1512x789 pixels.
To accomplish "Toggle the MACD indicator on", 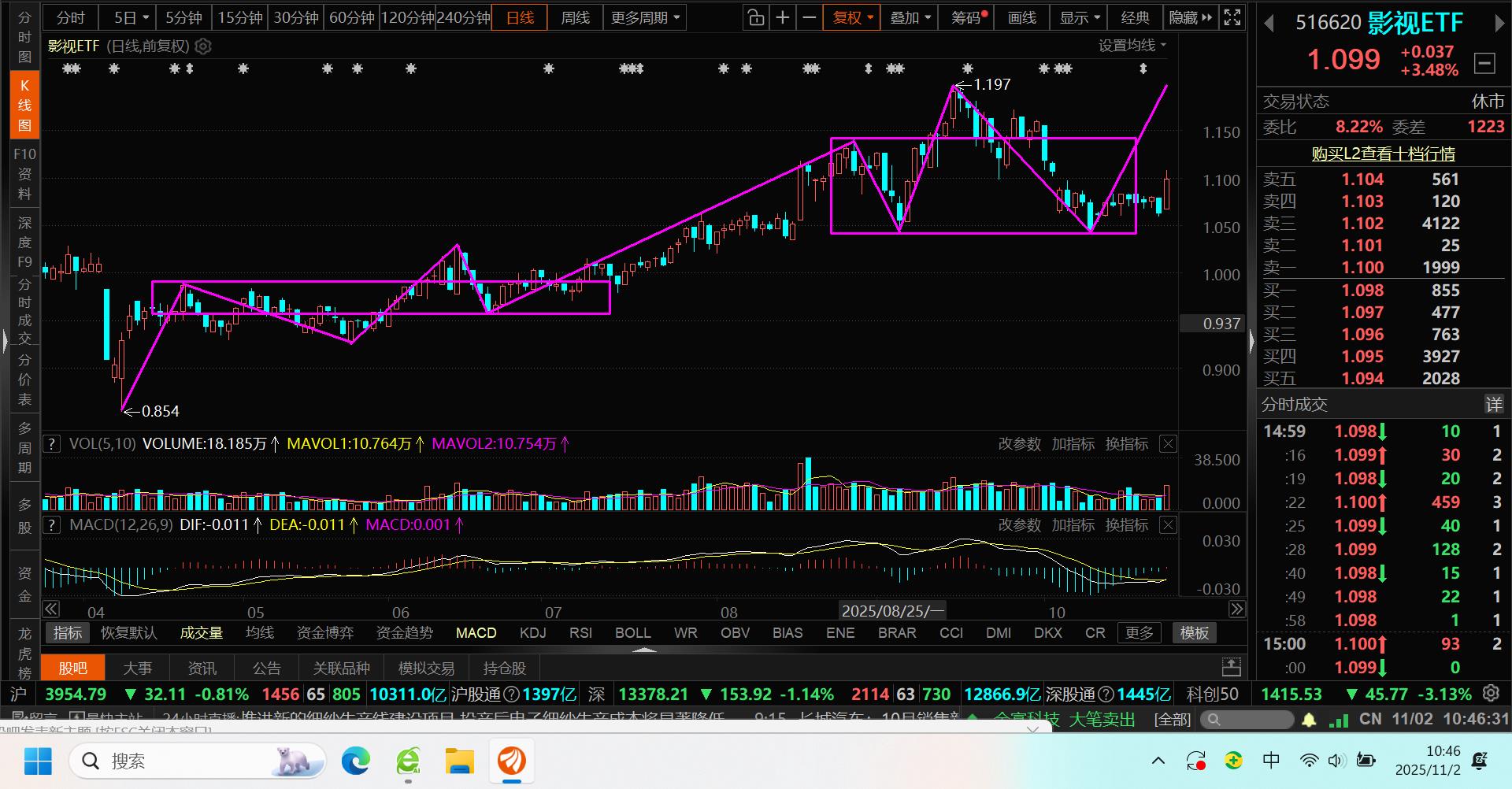I will coord(476,633).
